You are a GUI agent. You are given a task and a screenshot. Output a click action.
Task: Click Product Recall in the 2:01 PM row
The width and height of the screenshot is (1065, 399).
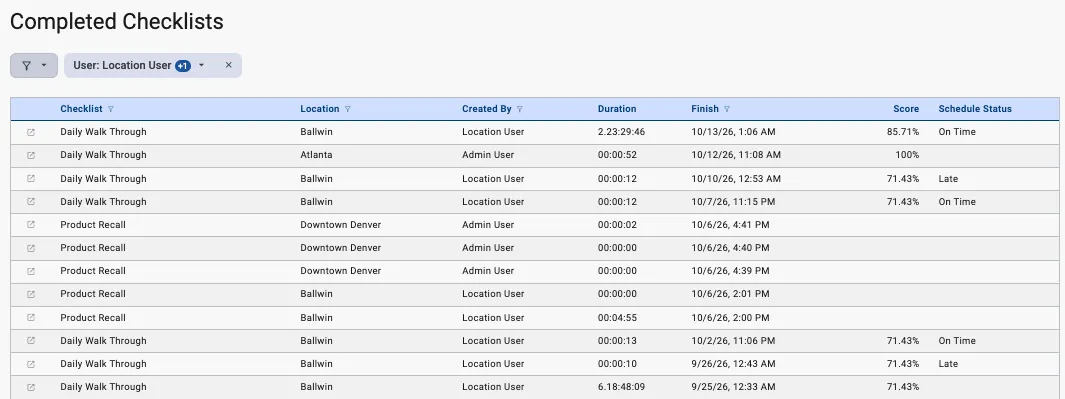pos(93,294)
